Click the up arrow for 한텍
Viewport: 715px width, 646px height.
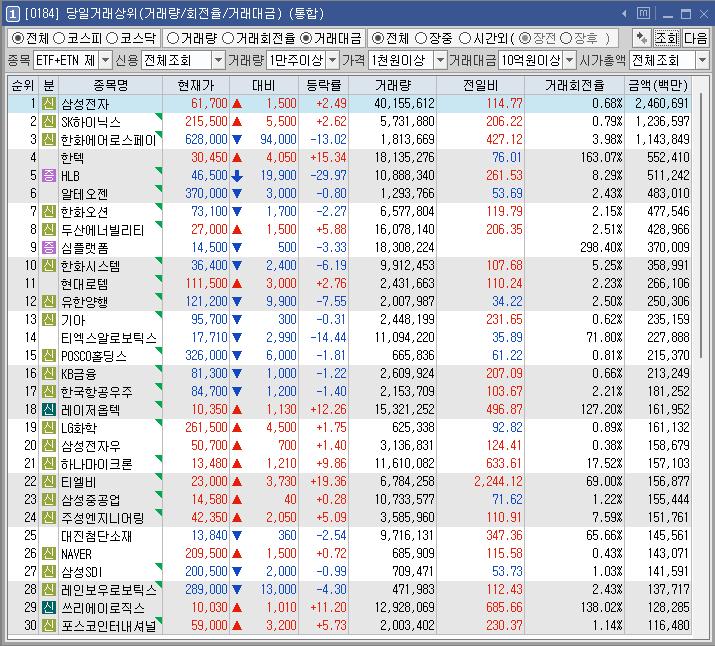237,158
